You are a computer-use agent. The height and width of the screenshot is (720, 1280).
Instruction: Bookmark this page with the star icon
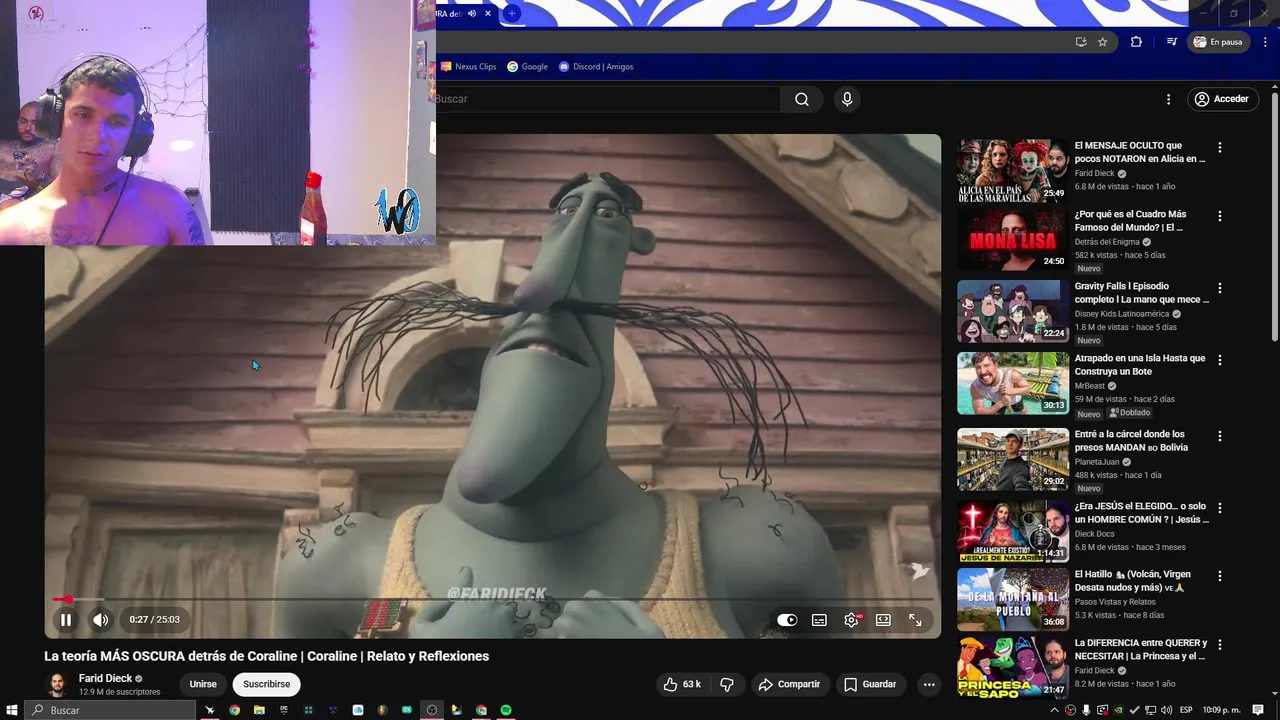[x=1103, y=42]
